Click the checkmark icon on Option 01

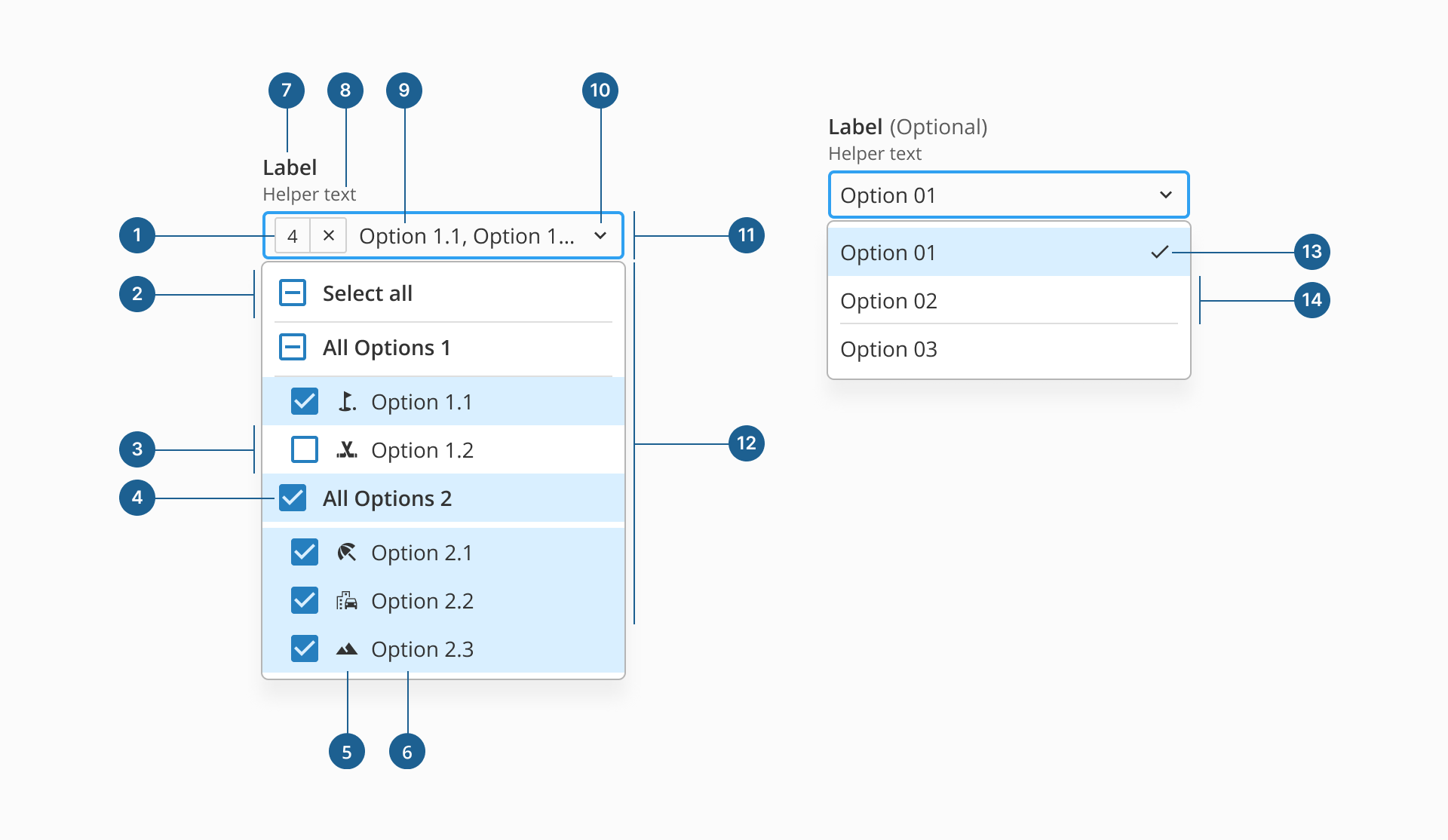click(x=1160, y=253)
